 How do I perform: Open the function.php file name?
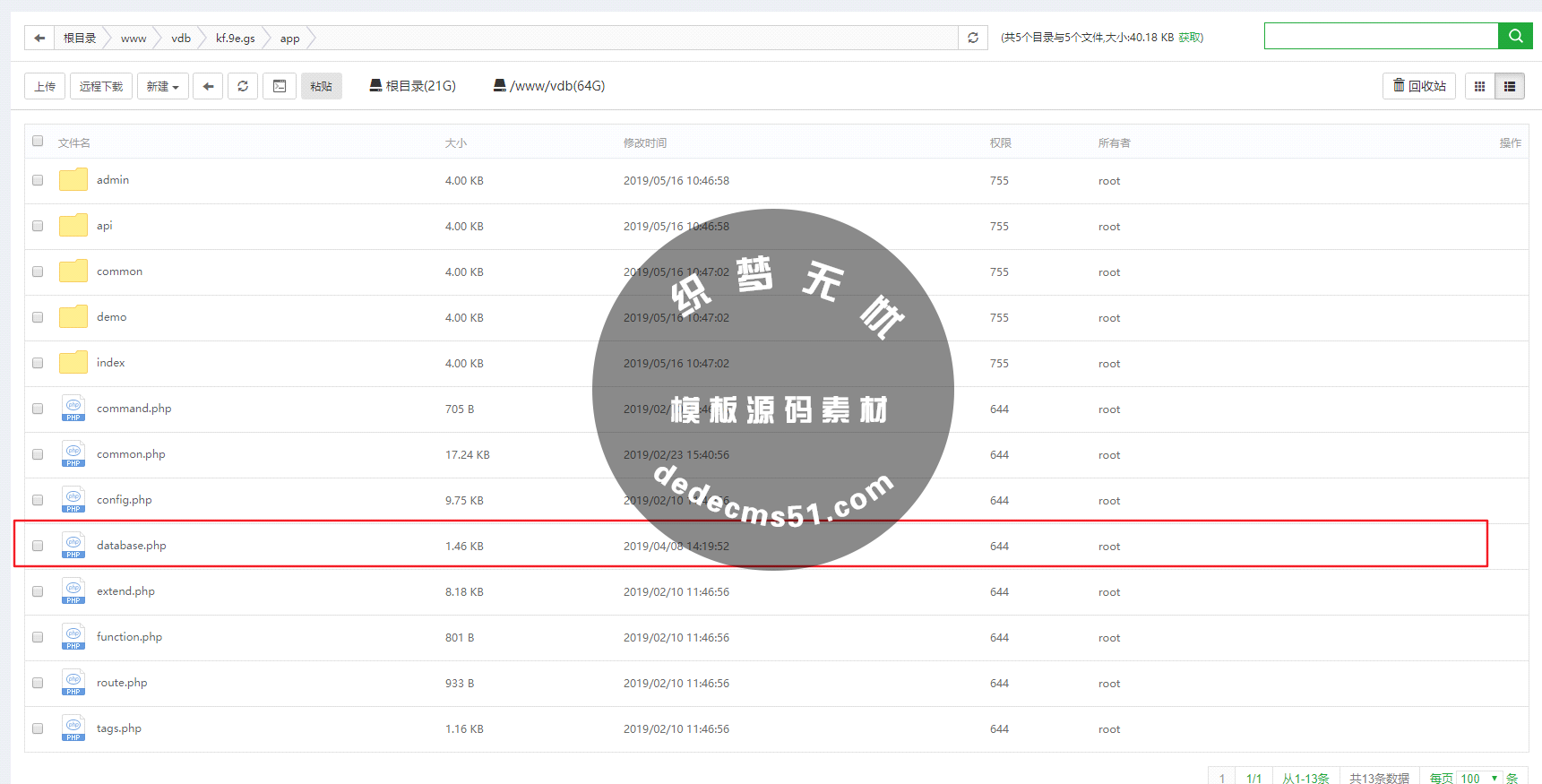click(x=130, y=637)
